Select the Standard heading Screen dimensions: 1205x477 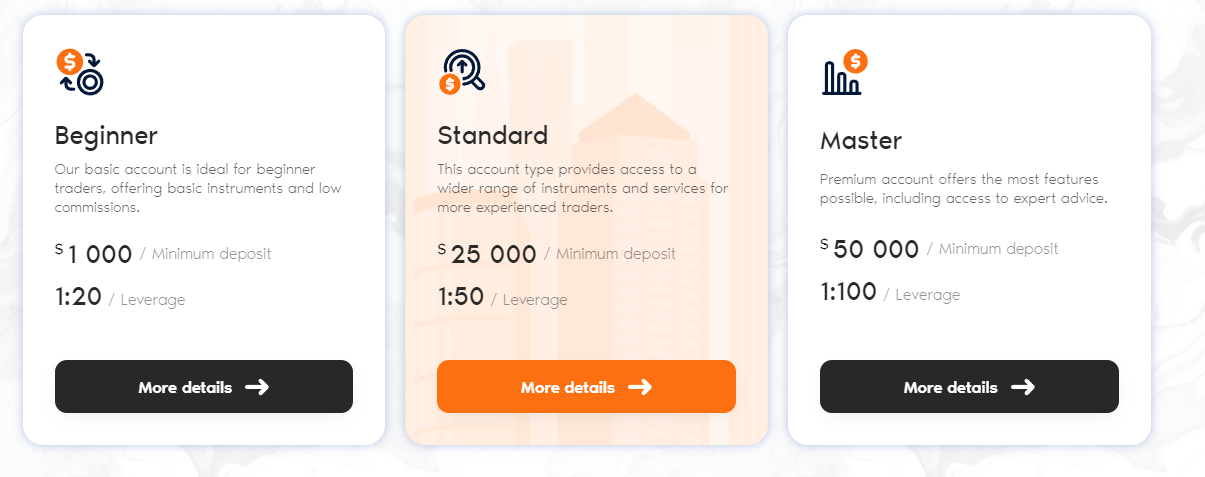click(x=493, y=135)
